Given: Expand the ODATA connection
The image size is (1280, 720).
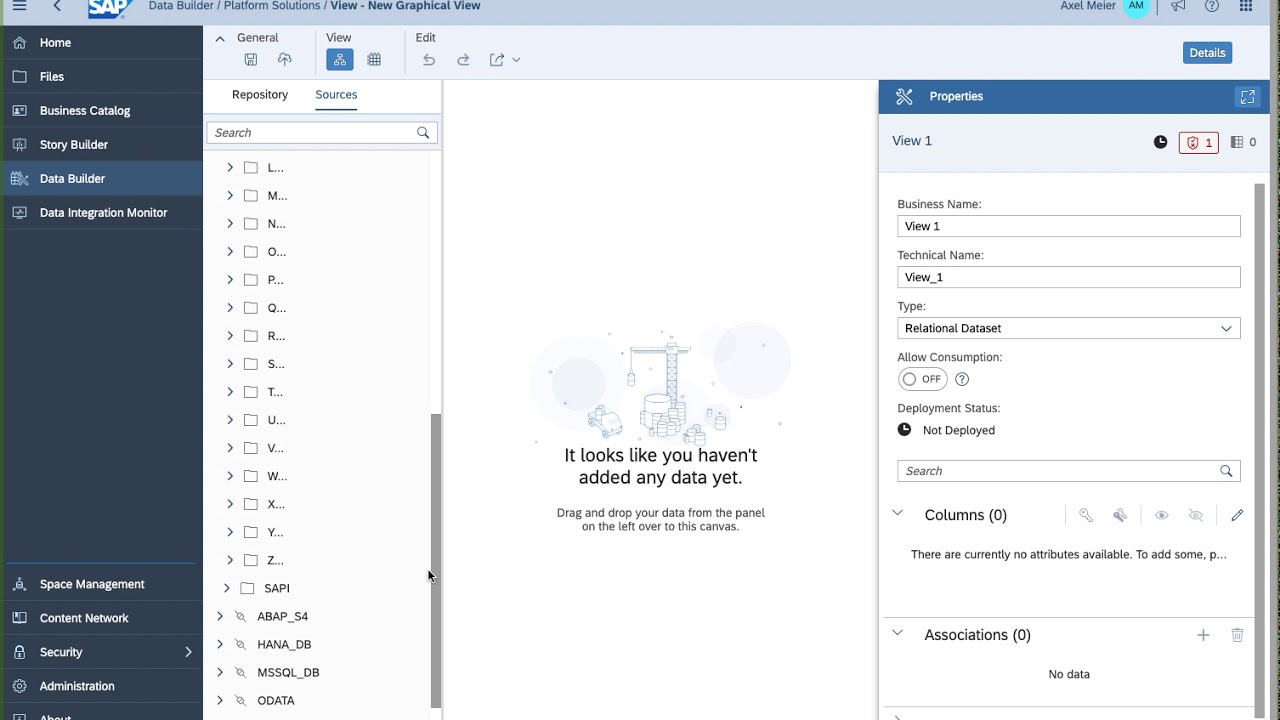Looking at the screenshot, I should point(220,700).
